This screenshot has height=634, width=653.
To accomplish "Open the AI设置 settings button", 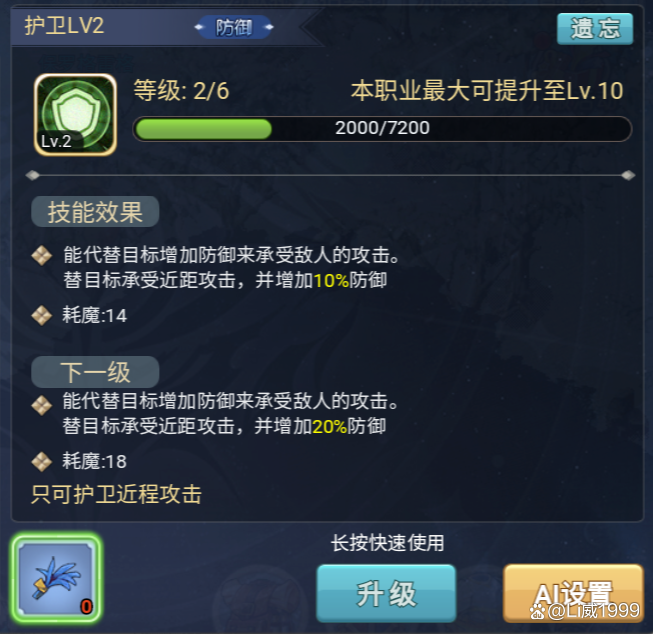I will point(573,593).
